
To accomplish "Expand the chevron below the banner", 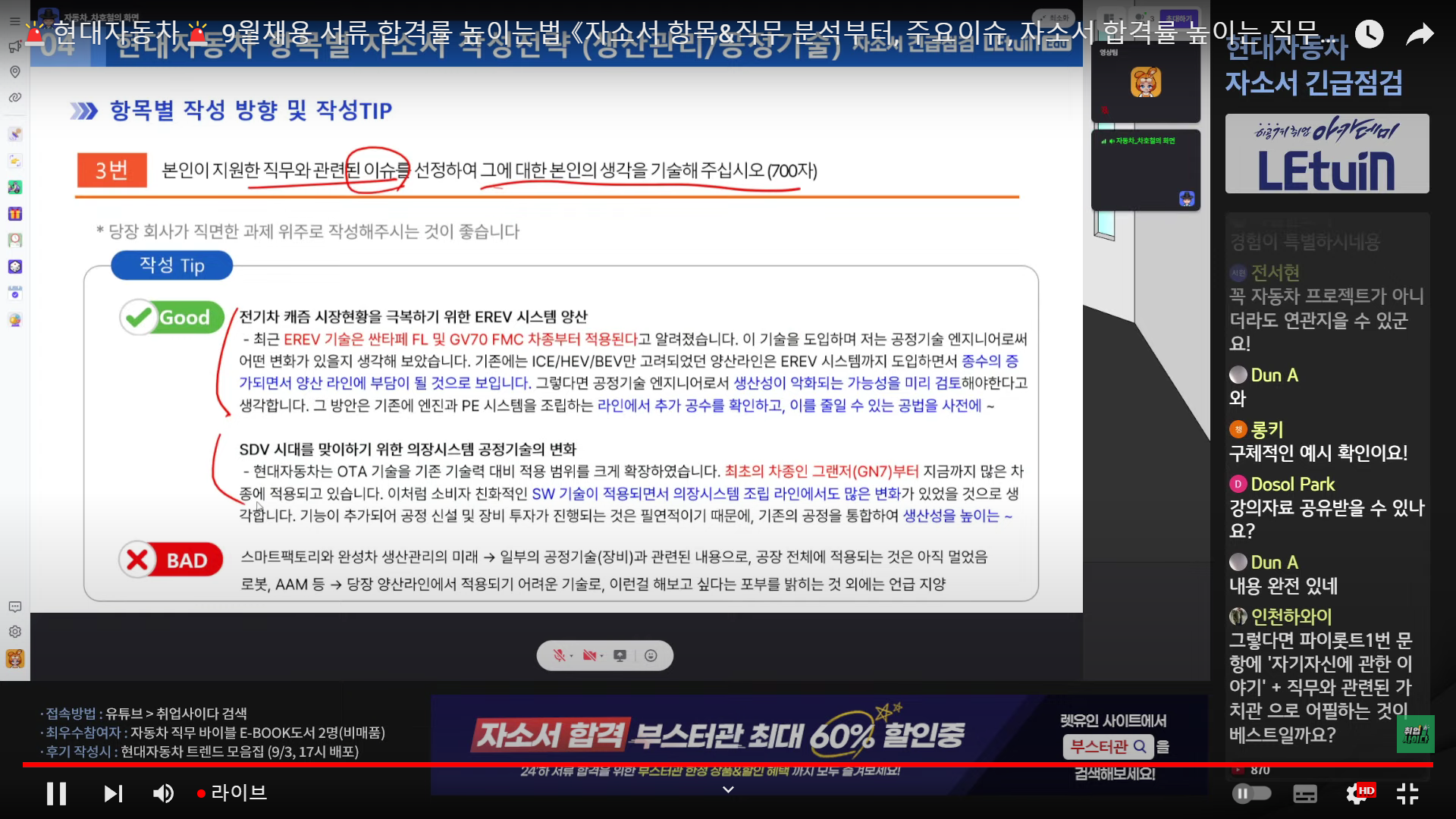I will point(728,789).
